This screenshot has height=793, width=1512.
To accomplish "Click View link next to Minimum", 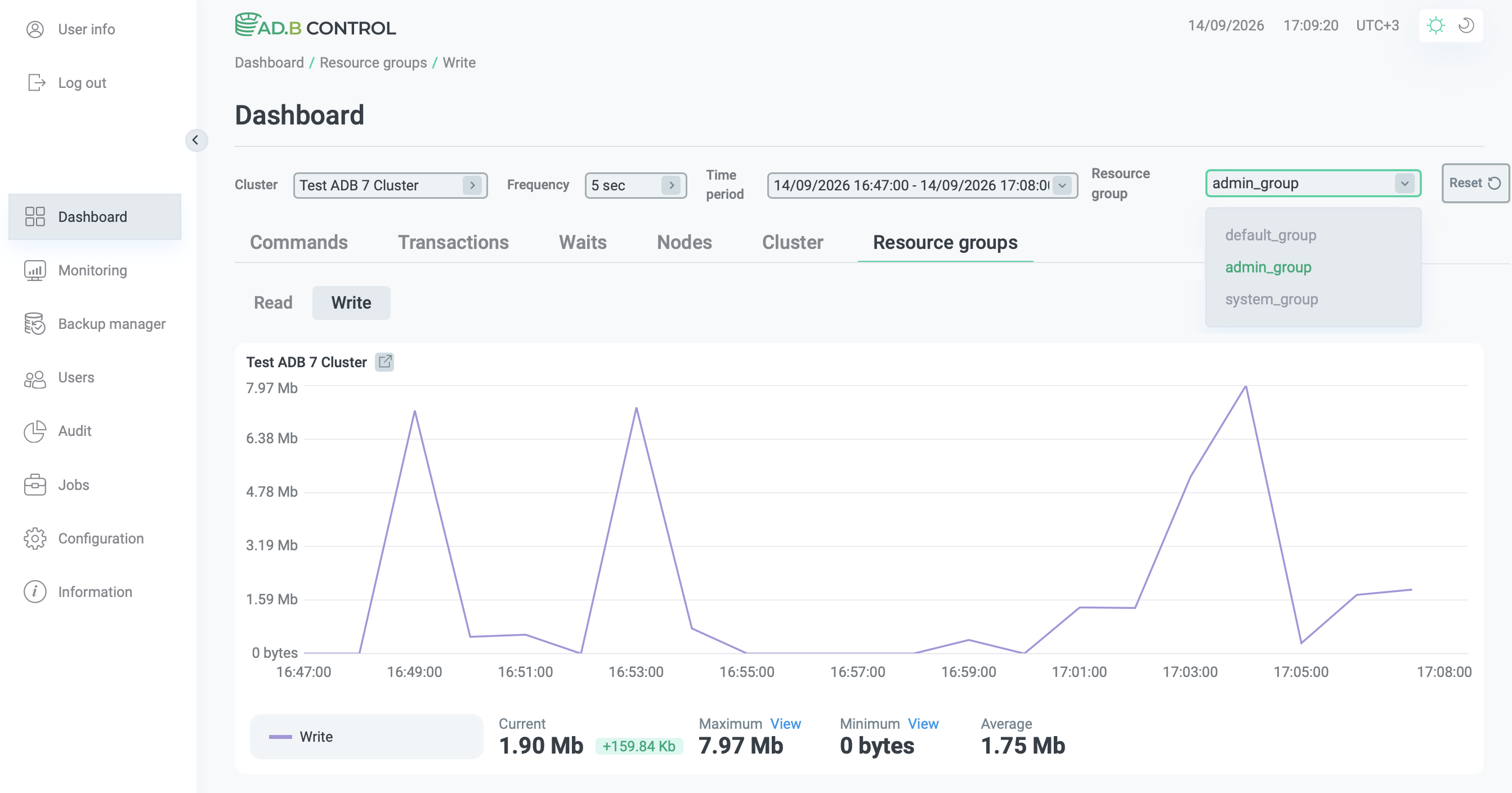I will coord(923,724).
